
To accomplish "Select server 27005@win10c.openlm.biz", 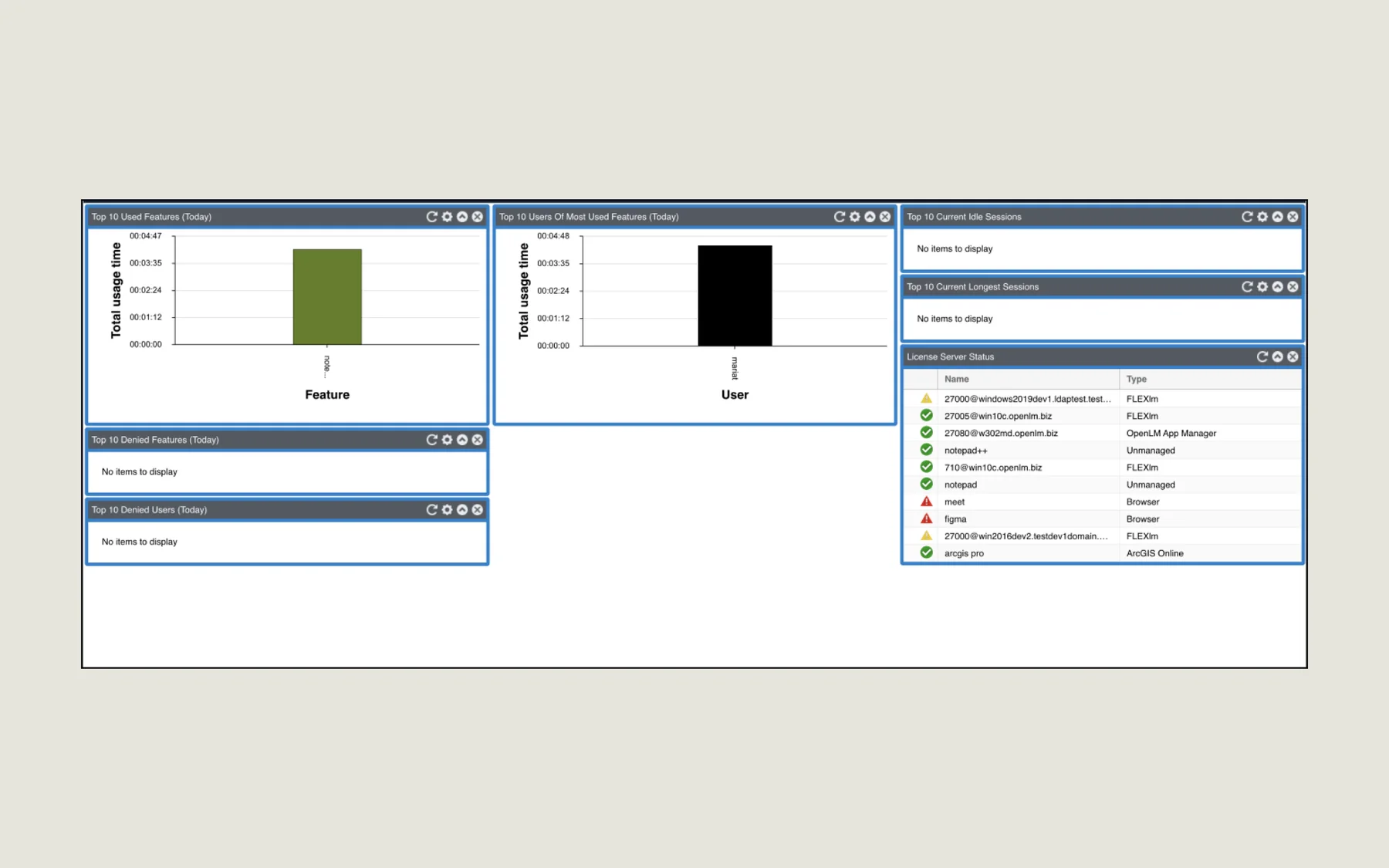I will pyautogui.click(x=998, y=416).
